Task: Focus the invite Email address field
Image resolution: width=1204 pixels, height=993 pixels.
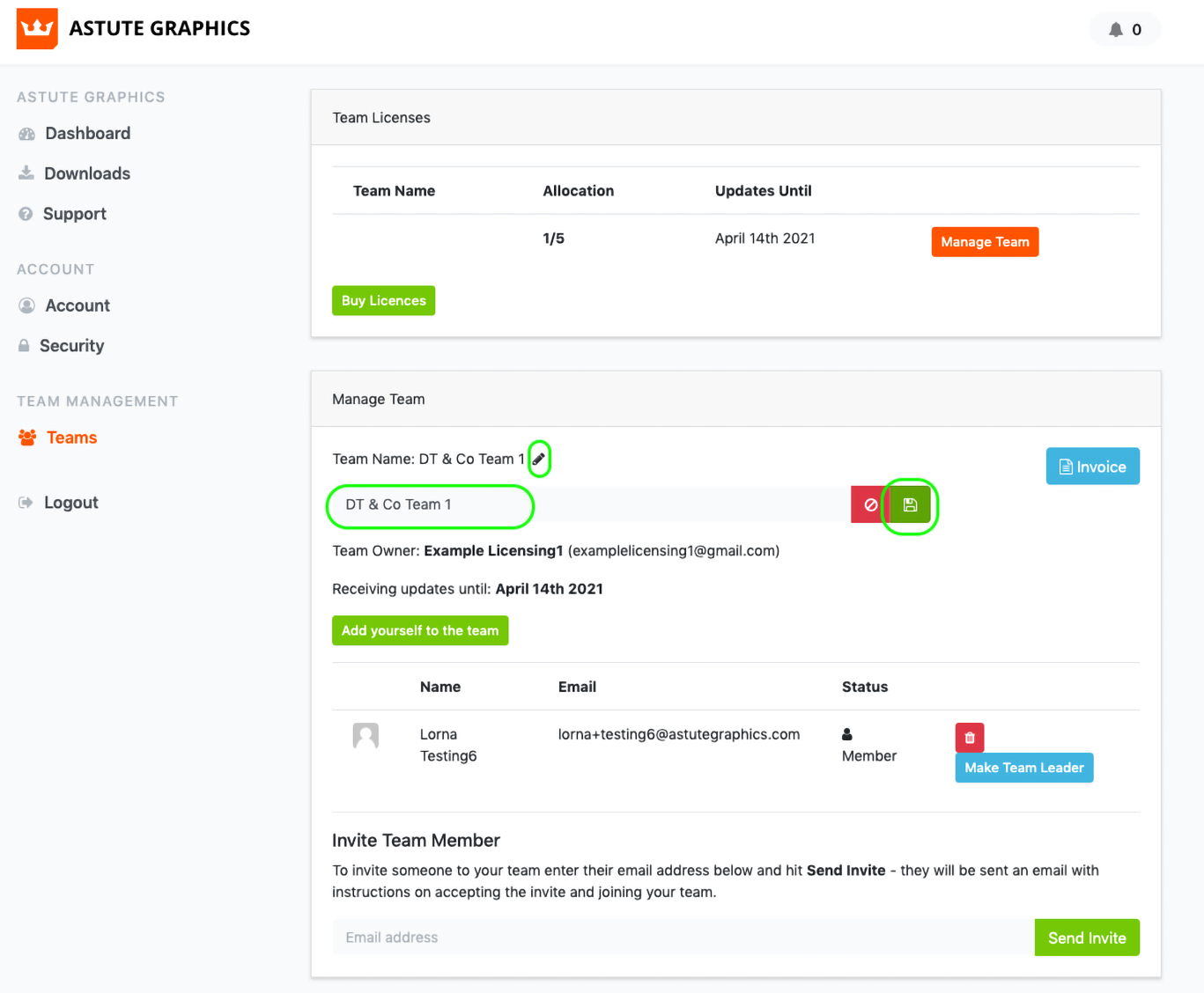Action: click(683, 938)
